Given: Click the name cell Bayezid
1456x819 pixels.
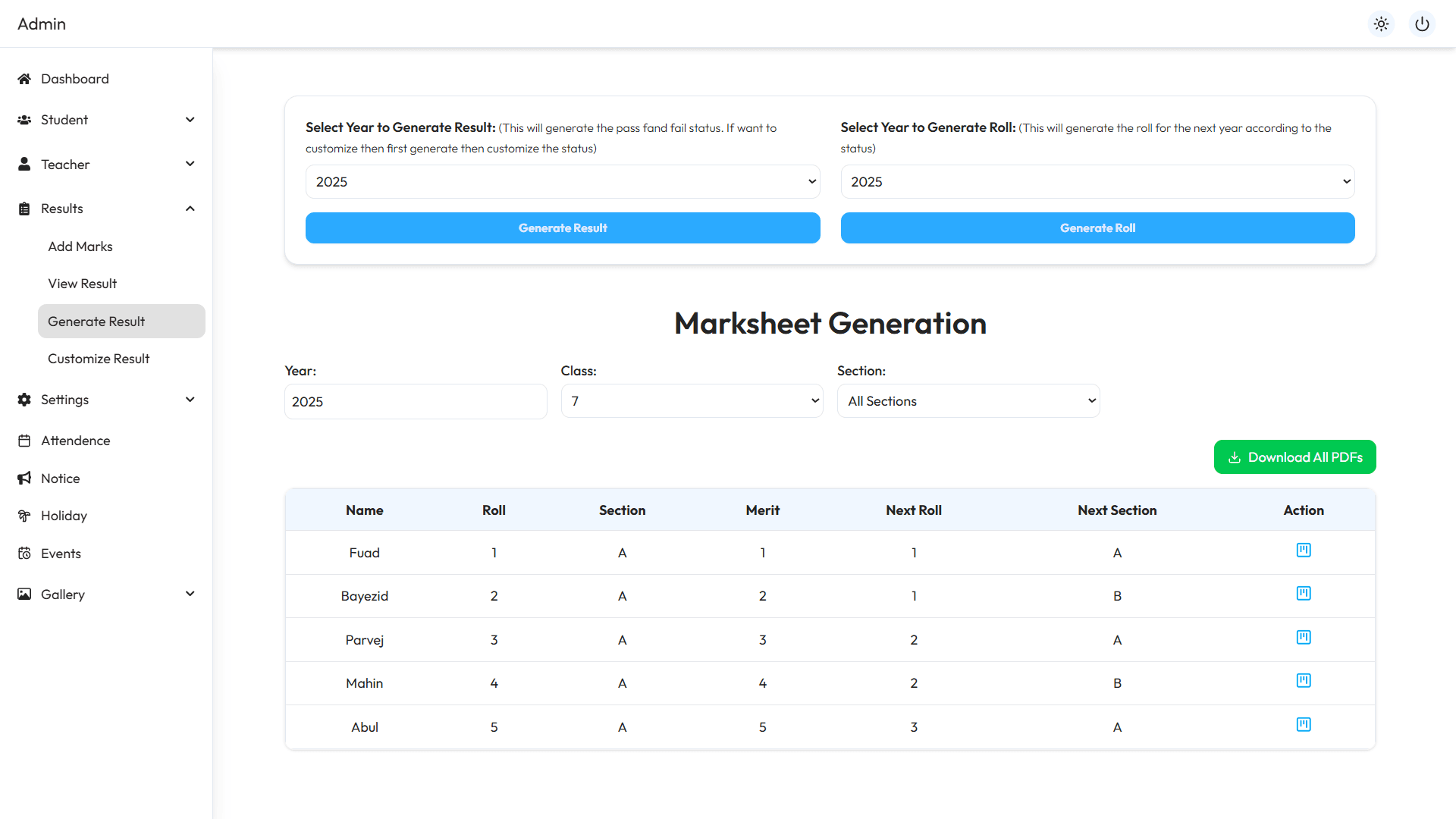Looking at the screenshot, I should click(365, 596).
